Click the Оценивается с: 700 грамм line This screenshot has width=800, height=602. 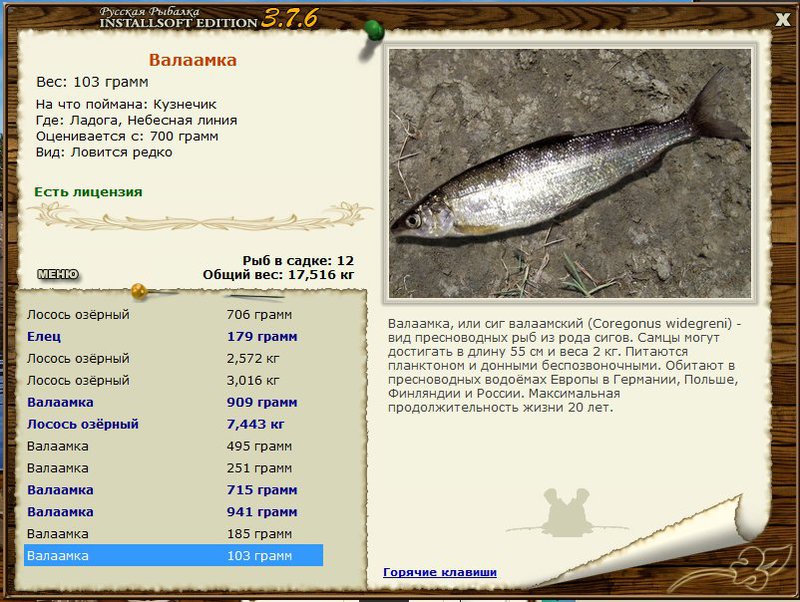click(127, 136)
